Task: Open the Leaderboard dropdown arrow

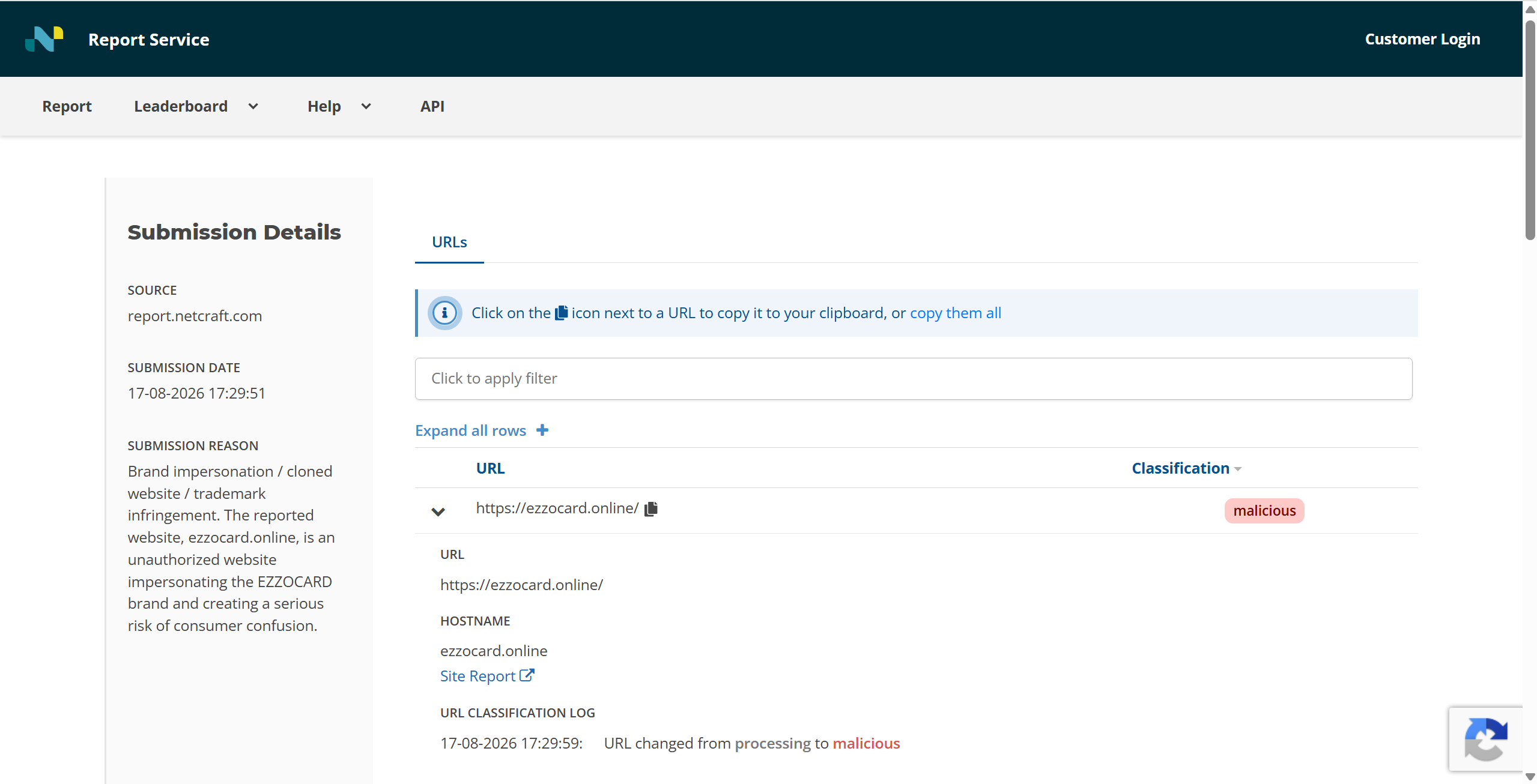Action: pos(253,106)
